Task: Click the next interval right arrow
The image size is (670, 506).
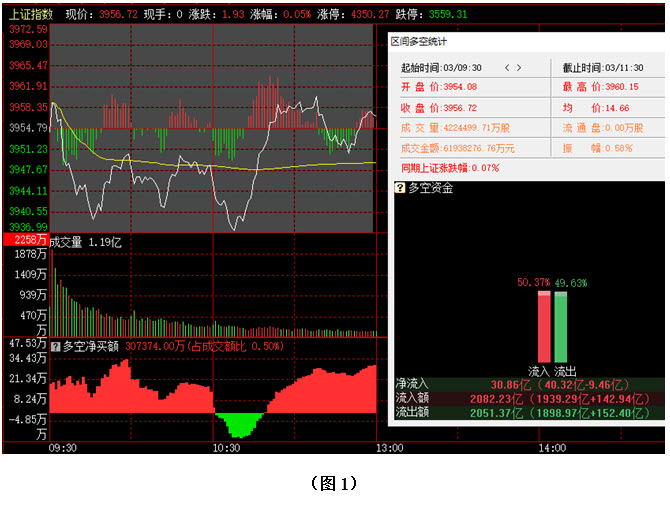Action: tap(520, 68)
